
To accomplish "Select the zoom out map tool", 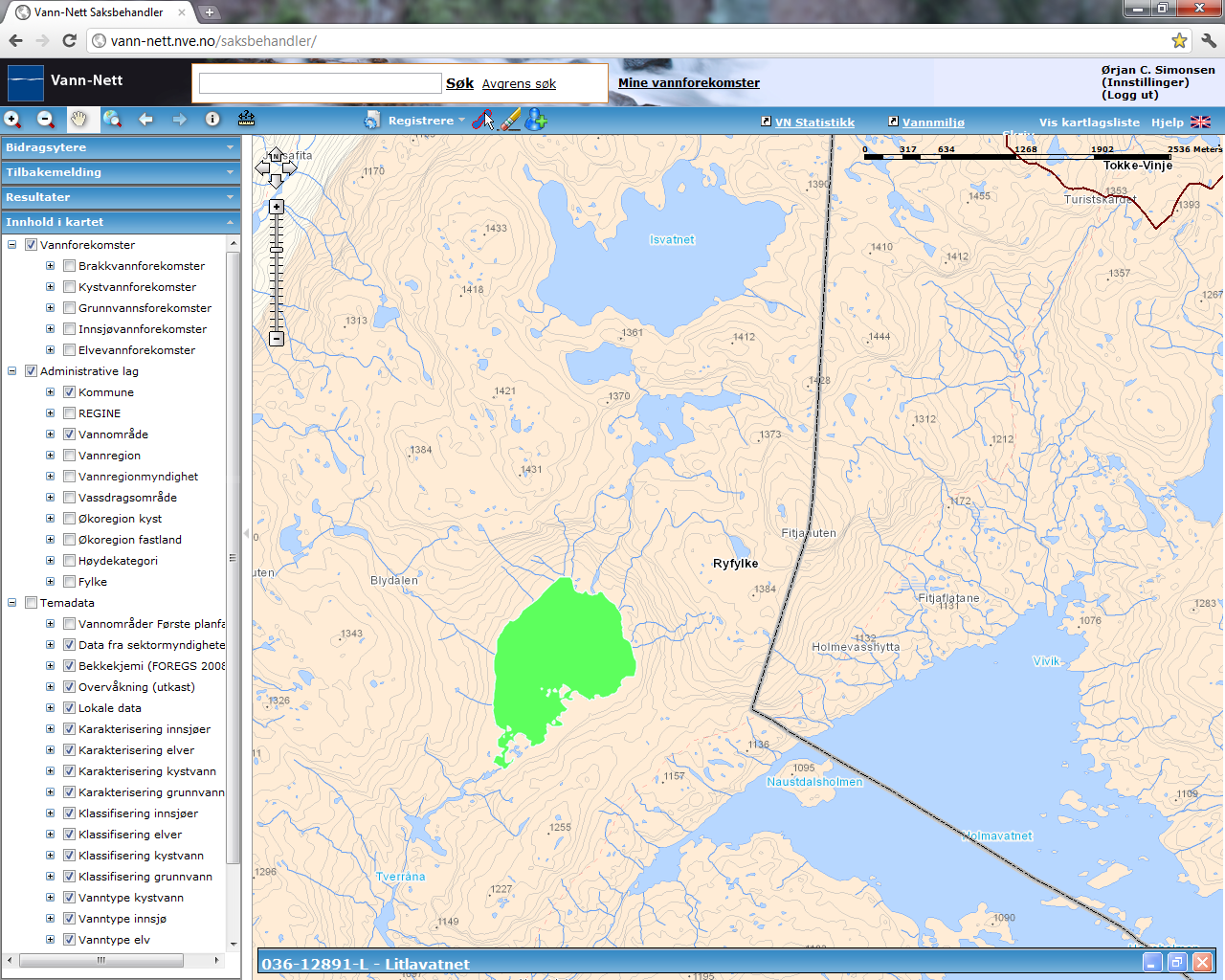I will pos(46,120).
